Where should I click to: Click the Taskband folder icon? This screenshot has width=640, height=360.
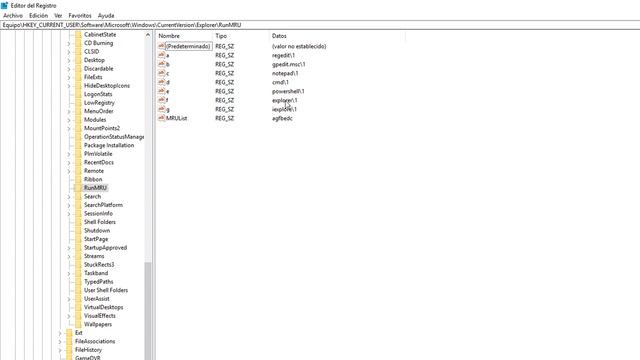tap(78, 273)
